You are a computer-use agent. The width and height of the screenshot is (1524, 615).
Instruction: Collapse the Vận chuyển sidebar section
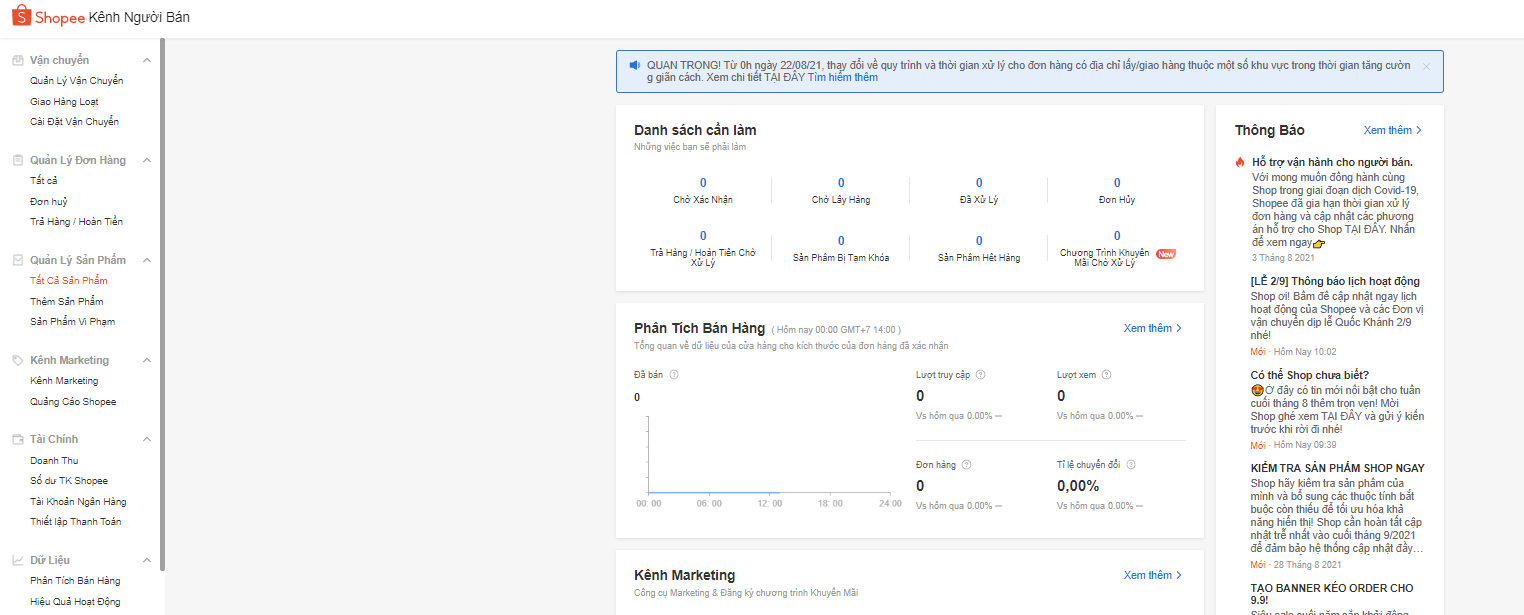click(x=147, y=60)
